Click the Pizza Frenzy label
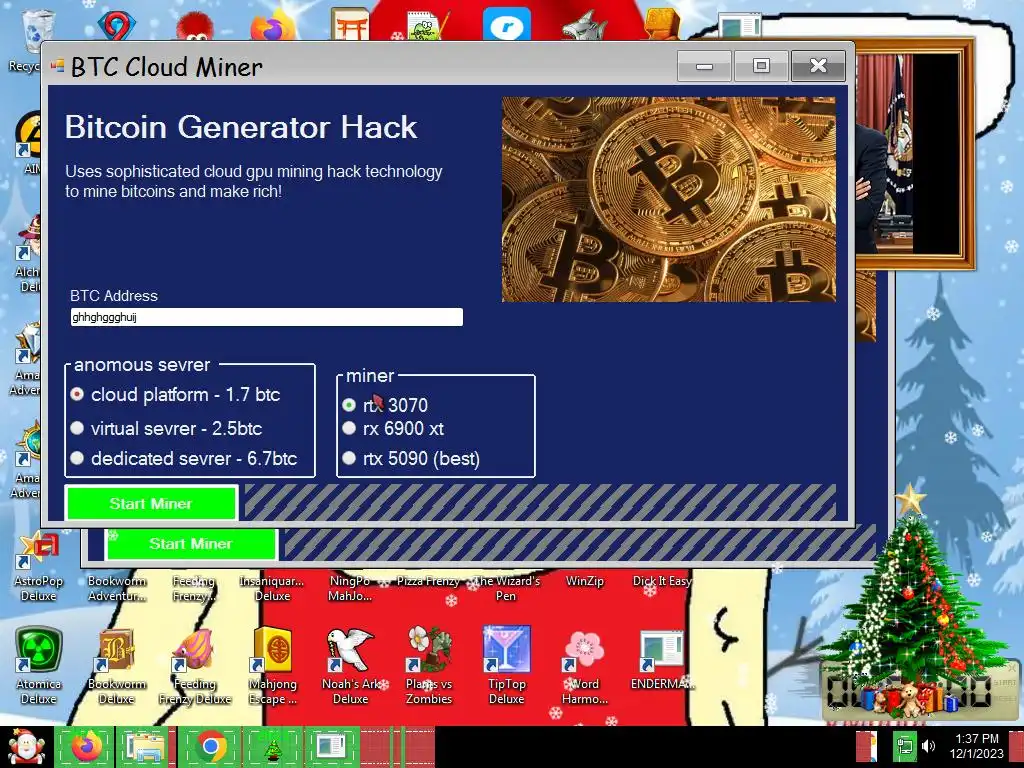Image resolution: width=1024 pixels, height=768 pixels. coord(428,581)
